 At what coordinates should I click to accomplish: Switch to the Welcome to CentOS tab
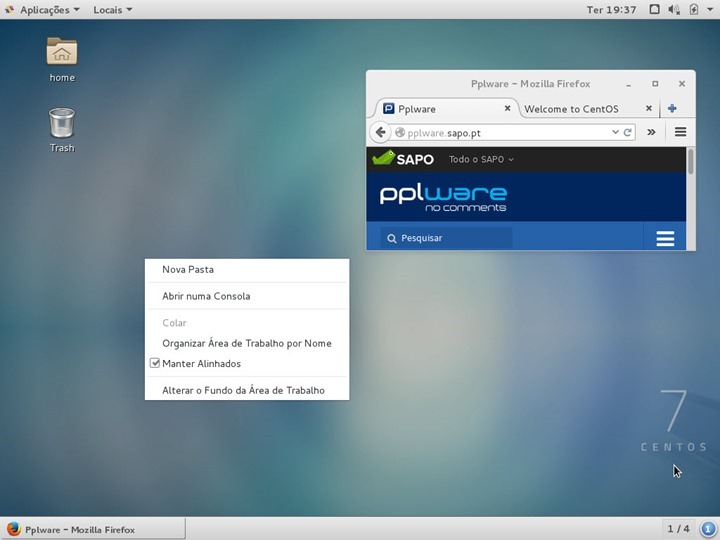(589, 109)
